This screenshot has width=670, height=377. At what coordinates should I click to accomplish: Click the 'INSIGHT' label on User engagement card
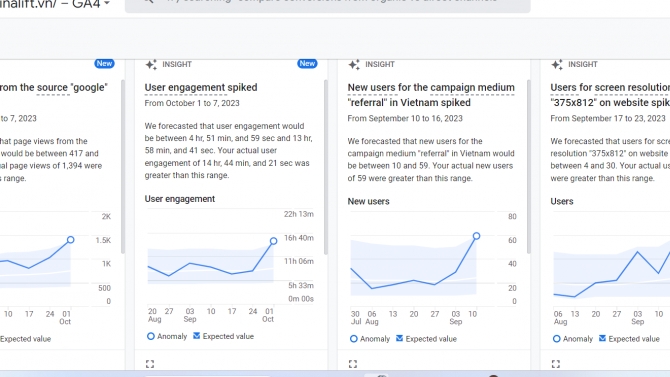click(x=177, y=64)
